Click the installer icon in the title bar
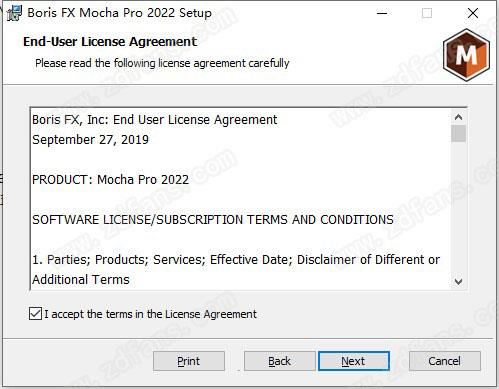 [14, 13]
